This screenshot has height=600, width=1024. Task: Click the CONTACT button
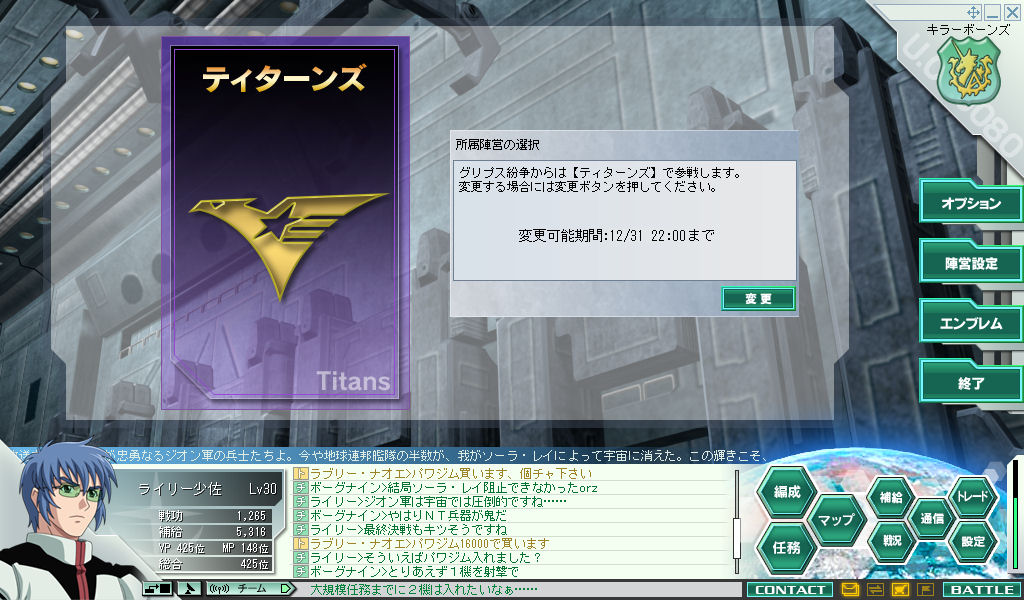click(x=790, y=590)
